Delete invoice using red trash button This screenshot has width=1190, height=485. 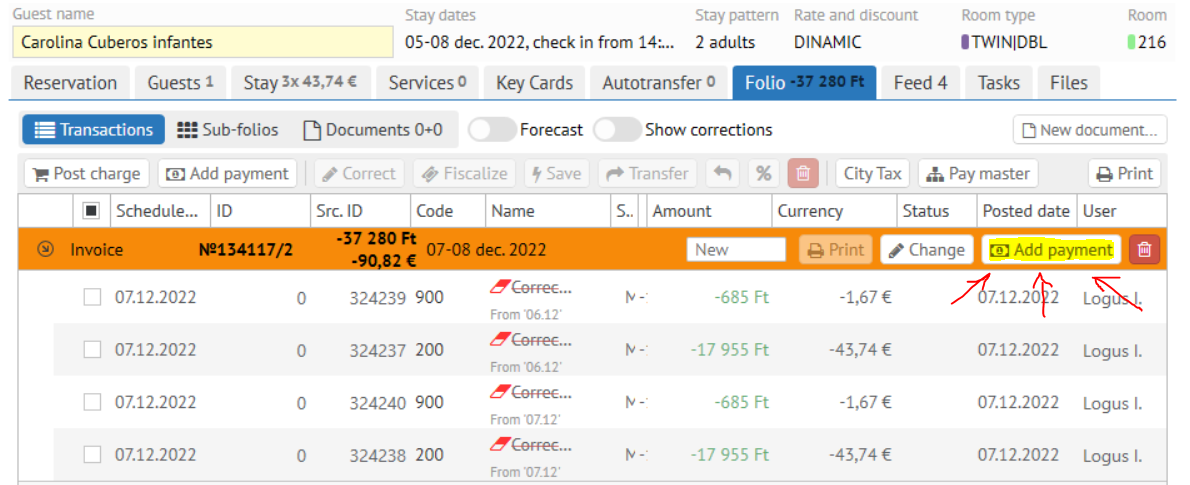tap(1144, 250)
